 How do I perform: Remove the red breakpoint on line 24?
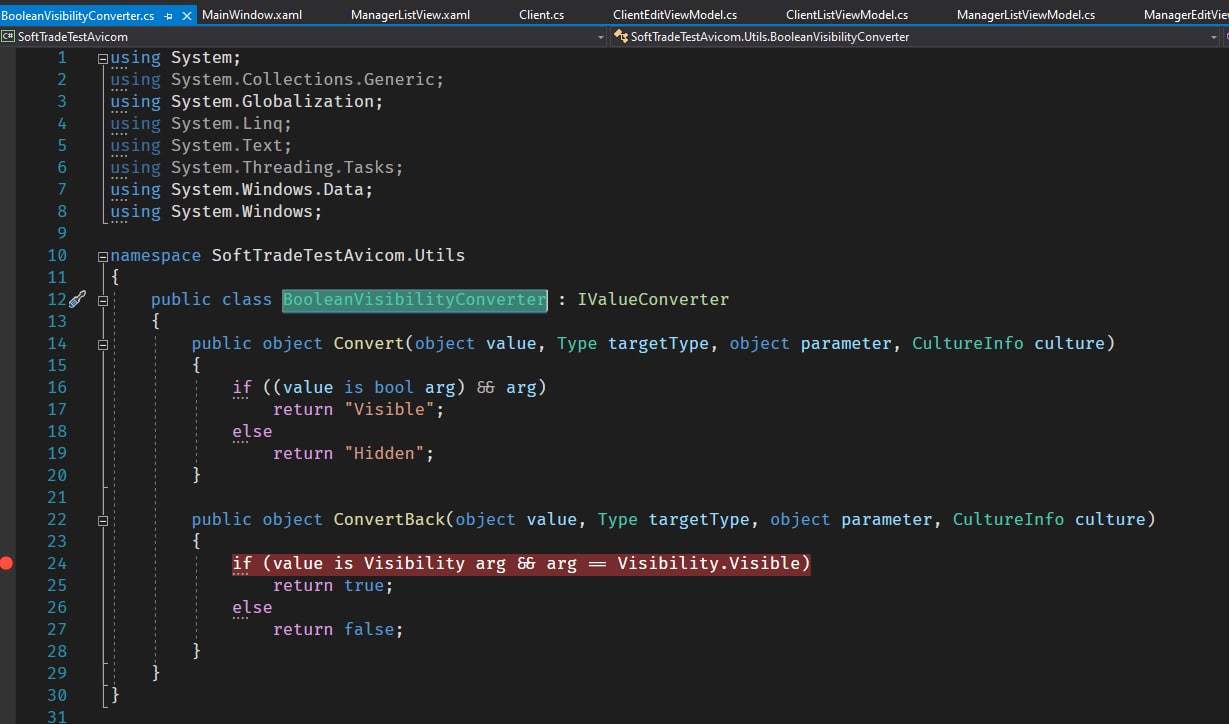point(7,563)
